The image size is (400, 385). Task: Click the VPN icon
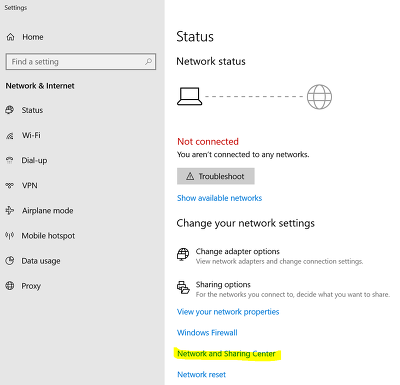tap(10, 185)
